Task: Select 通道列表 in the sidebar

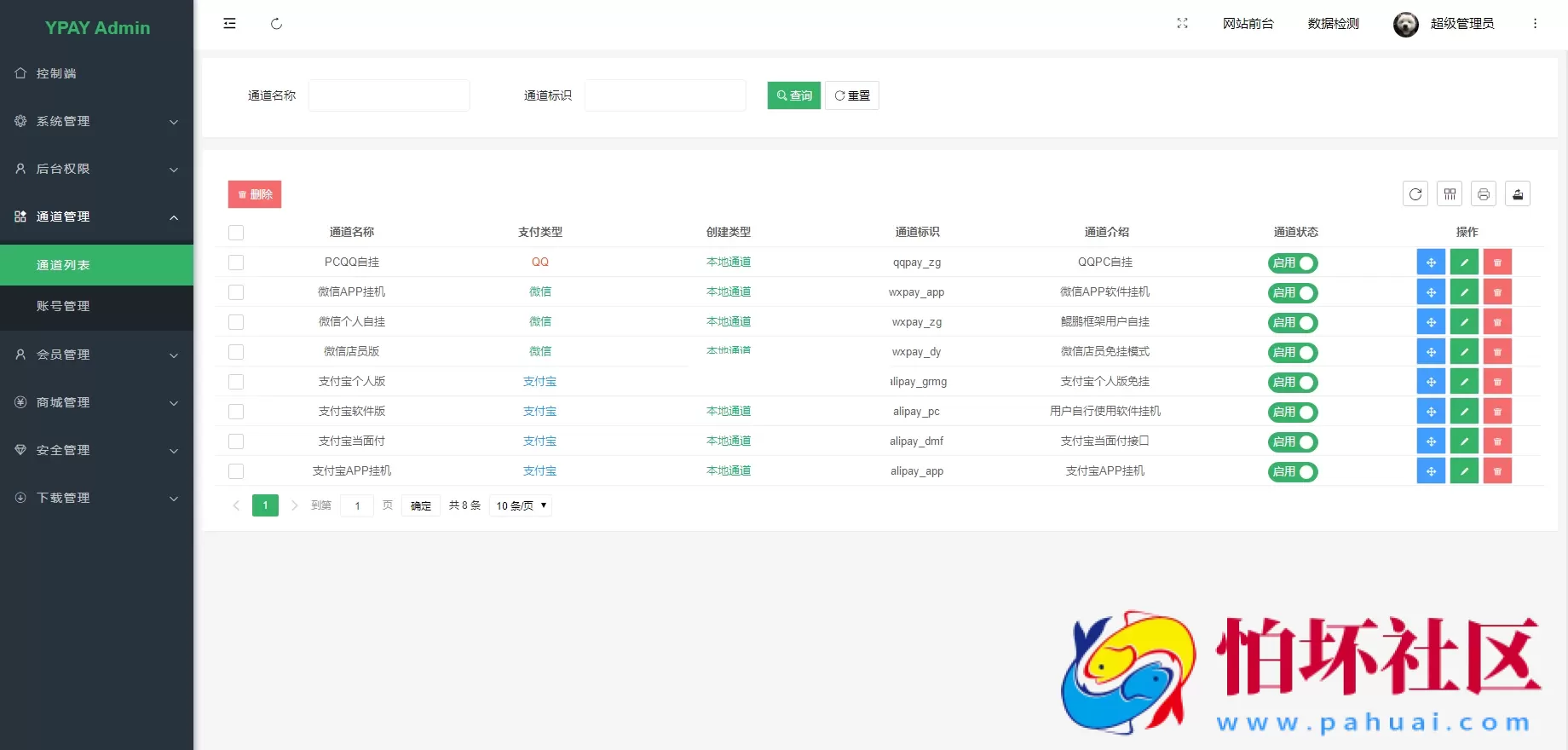Action: tap(96, 265)
